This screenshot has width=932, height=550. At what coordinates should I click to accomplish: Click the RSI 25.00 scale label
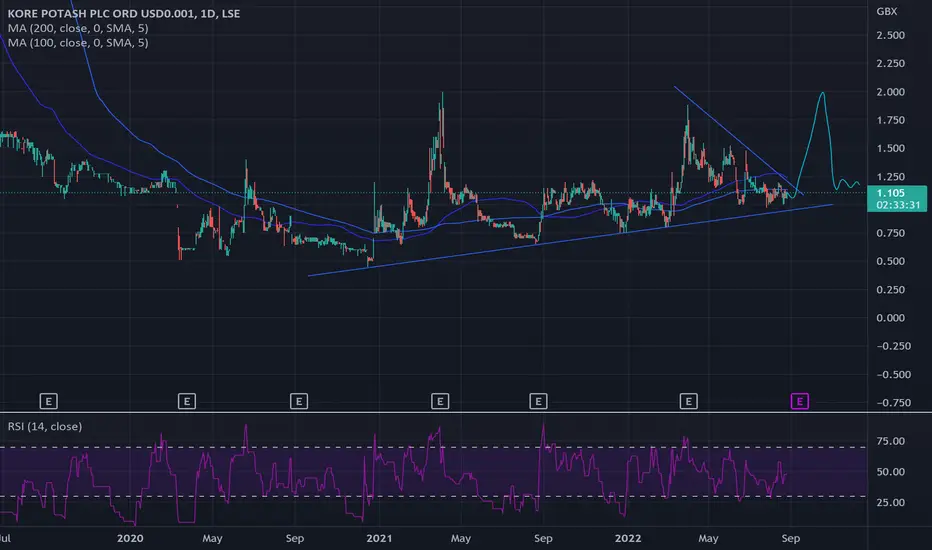coord(890,502)
